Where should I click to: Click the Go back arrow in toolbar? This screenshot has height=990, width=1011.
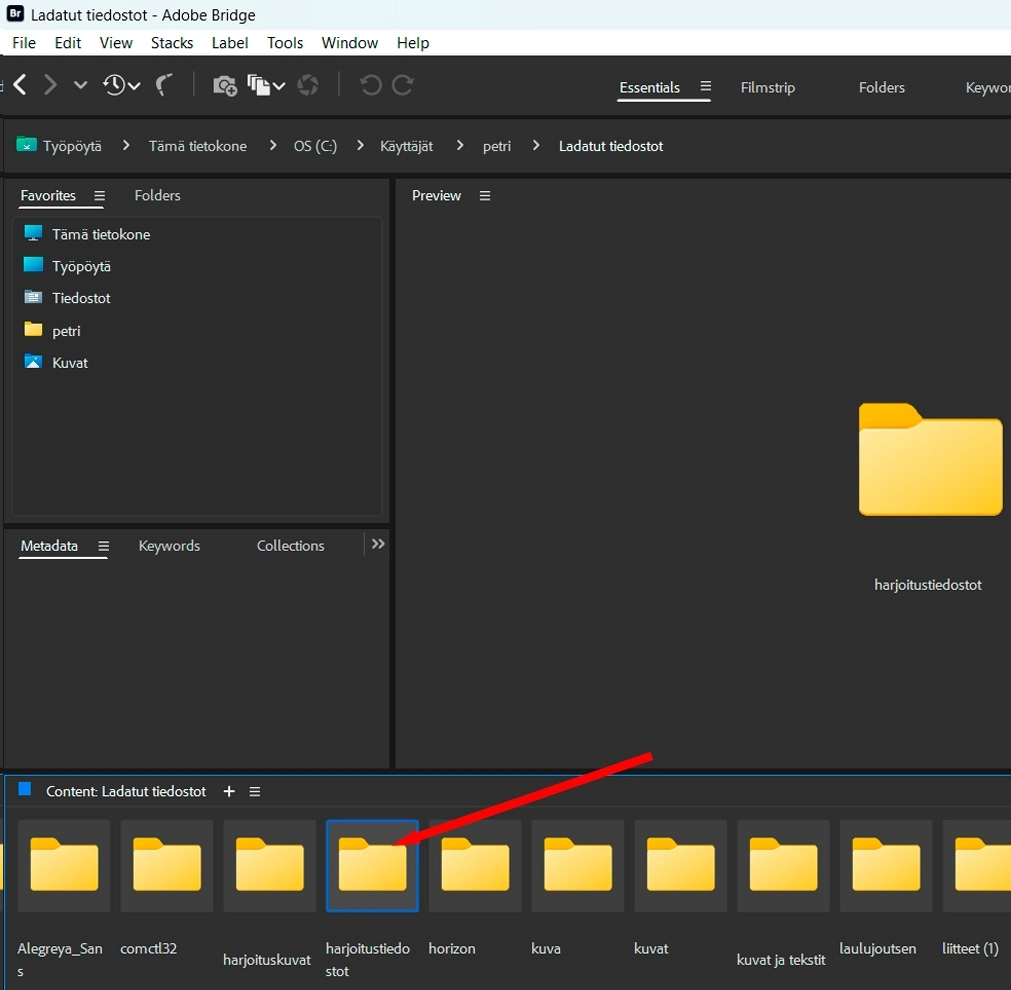coord(20,86)
